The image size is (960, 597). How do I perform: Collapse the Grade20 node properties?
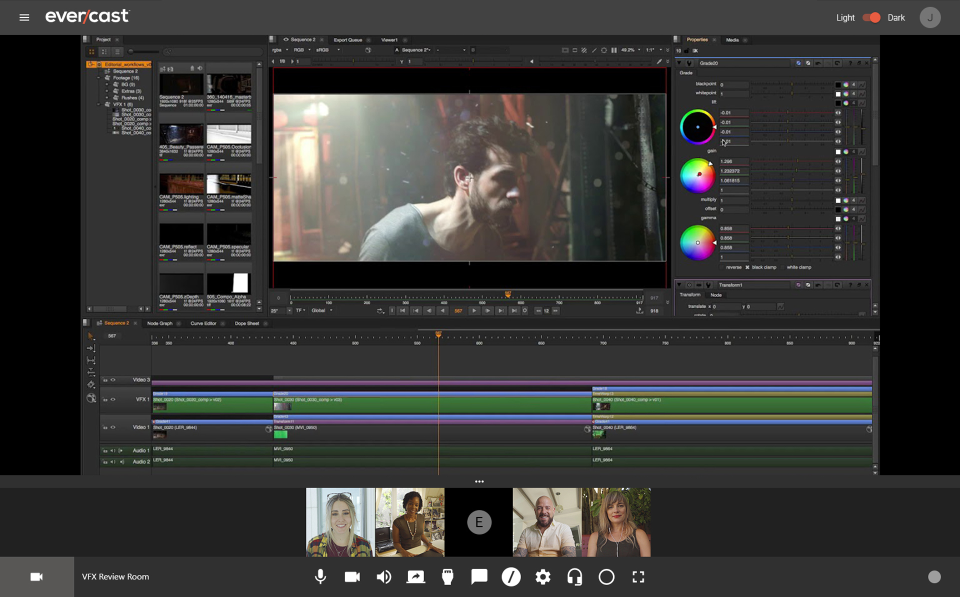(x=681, y=62)
